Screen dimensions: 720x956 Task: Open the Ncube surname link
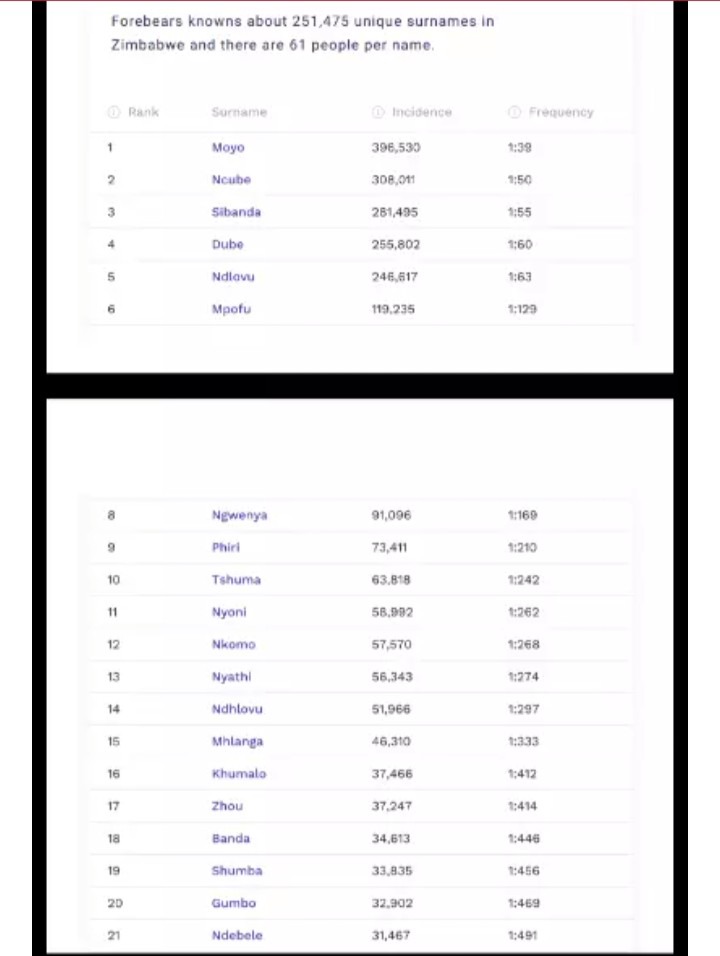(231, 180)
